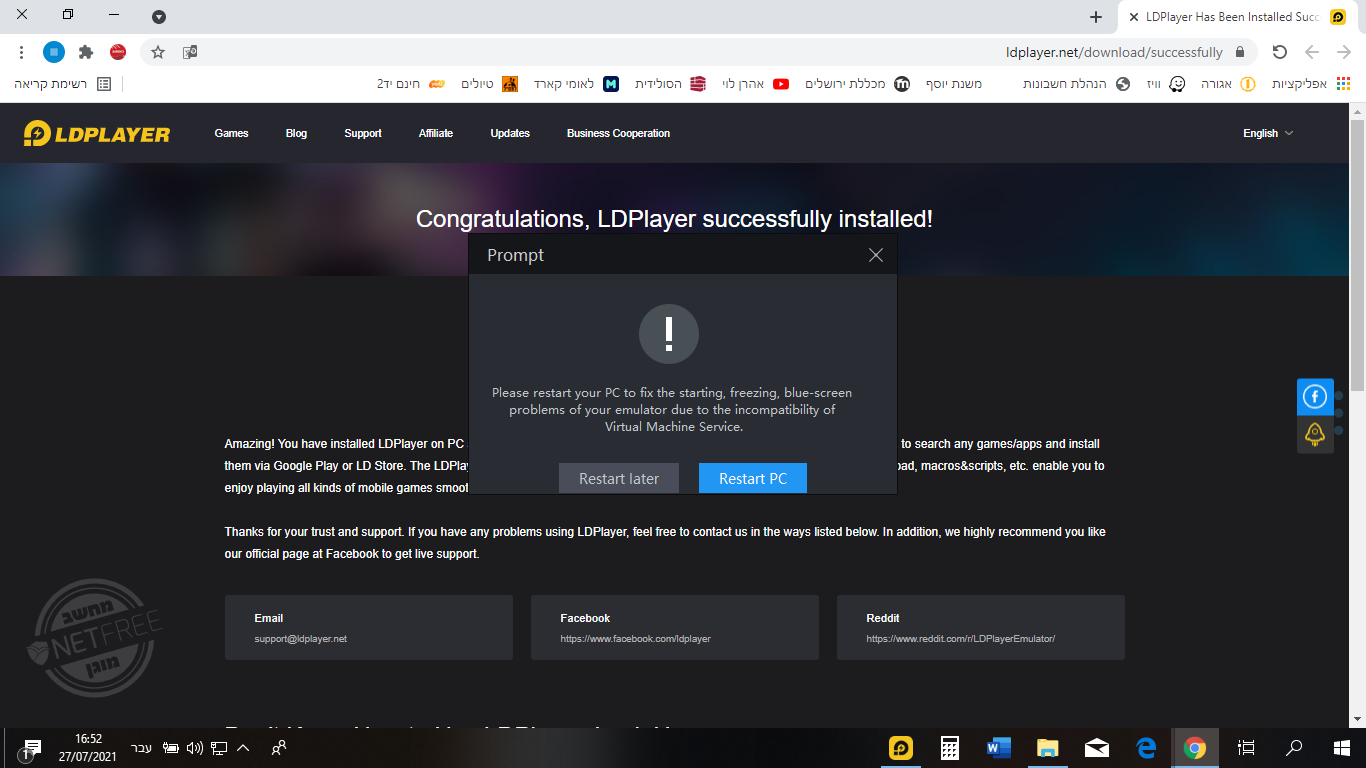This screenshot has height=768, width=1366.
Task: Close the Prompt dialog with the X
Action: pyautogui.click(x=876, y=255)
